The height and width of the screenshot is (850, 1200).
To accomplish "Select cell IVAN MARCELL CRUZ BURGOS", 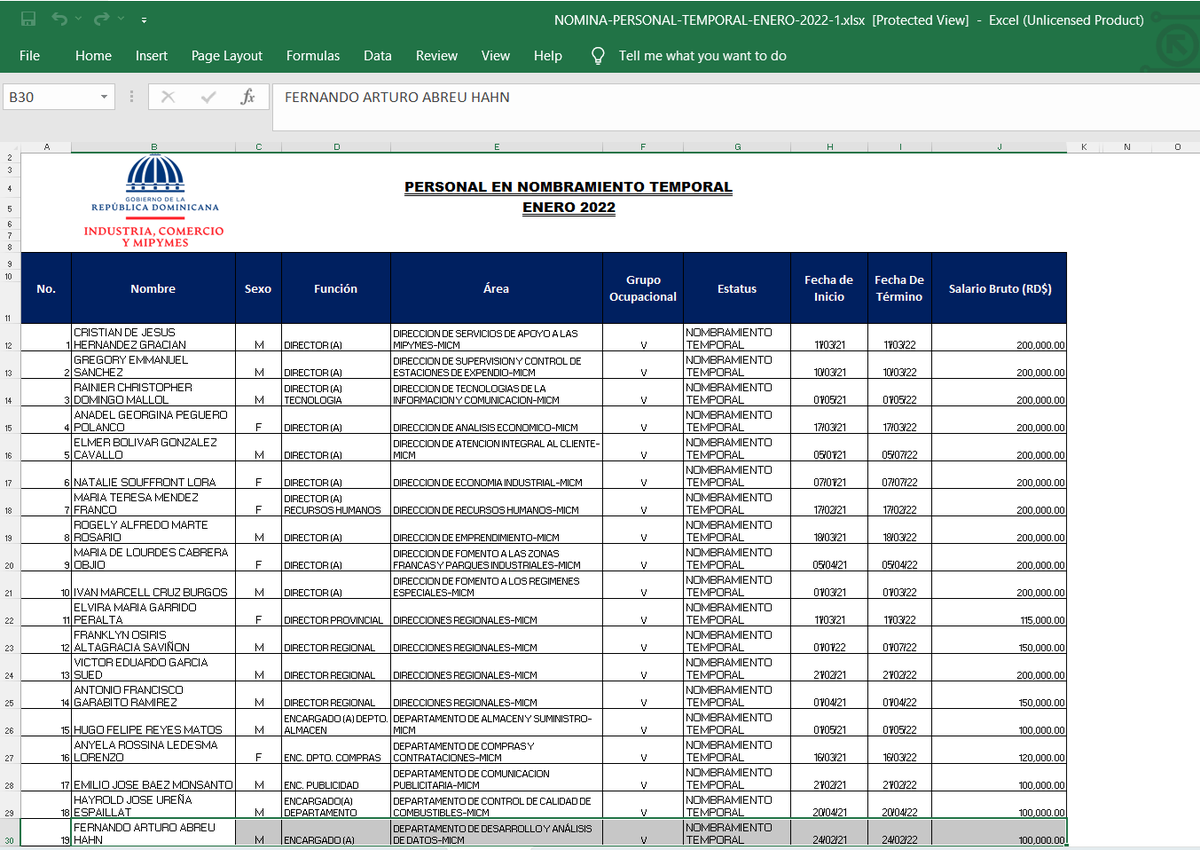I will click(x=153, y=585).
